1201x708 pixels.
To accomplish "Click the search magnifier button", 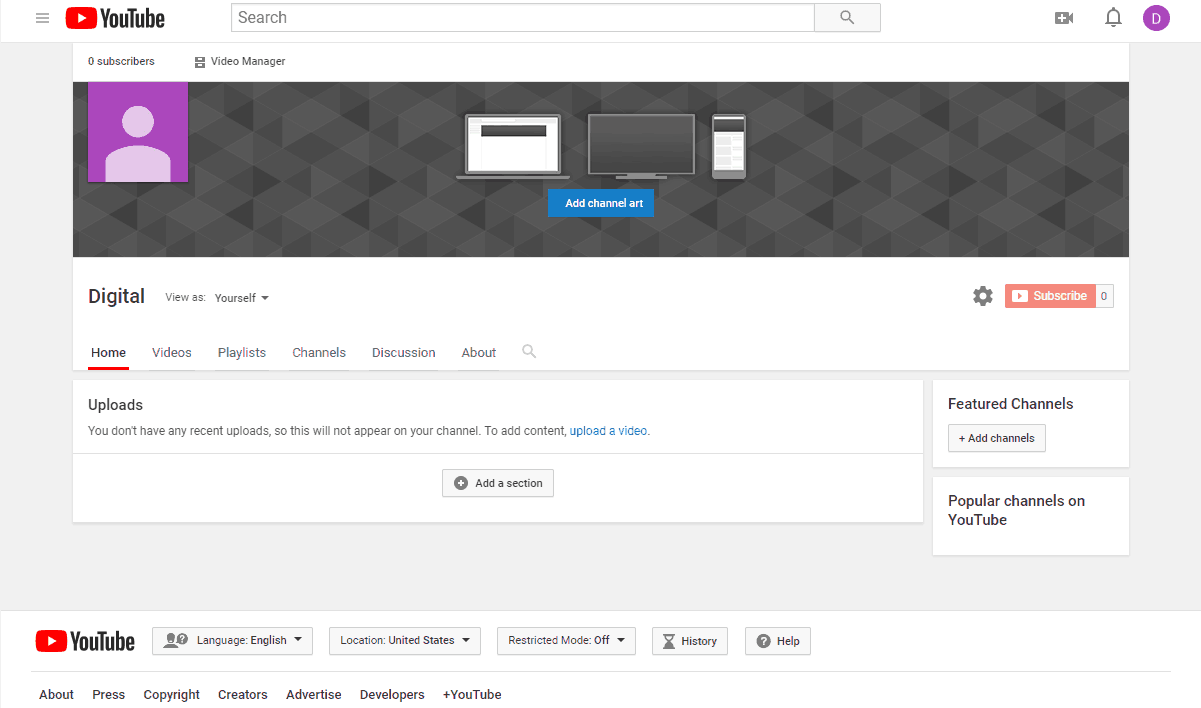I will tap(847, 17).
